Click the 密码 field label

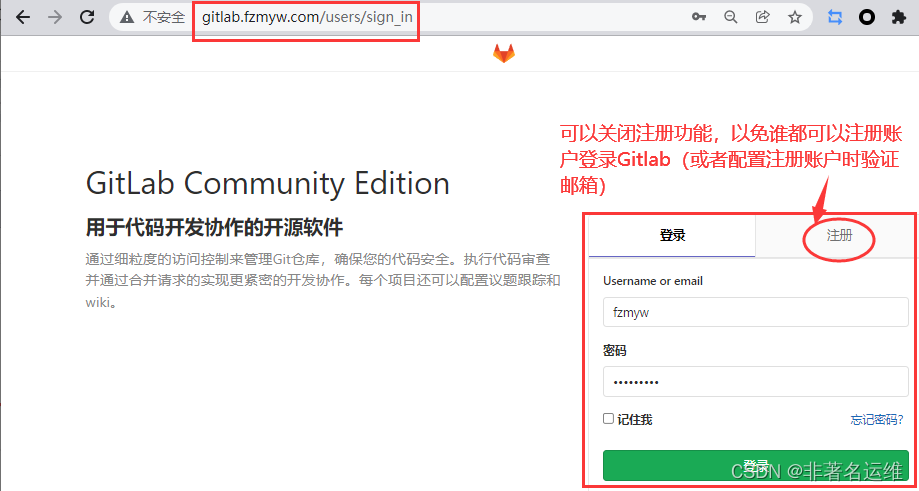614,350
